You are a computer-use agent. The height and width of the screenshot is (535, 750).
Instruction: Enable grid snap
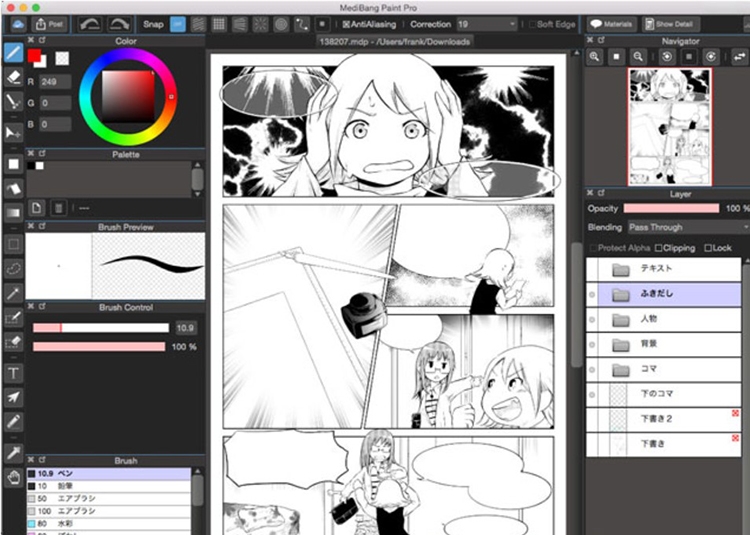[x=219, y=24]
